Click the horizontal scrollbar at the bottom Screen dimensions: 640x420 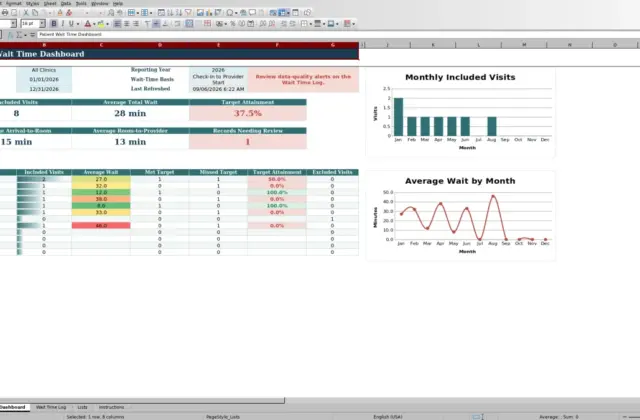tap(142, 401)
